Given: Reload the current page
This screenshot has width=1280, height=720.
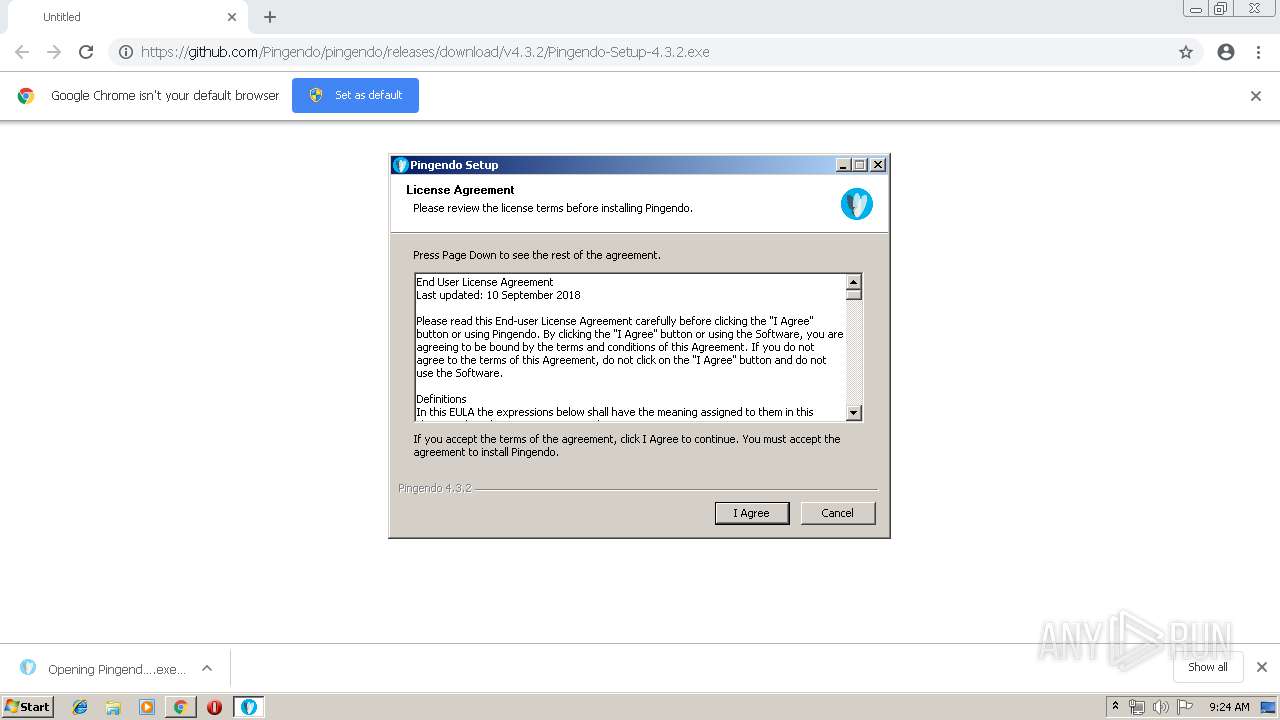Looking at the screenshot, I should point(86,52).
